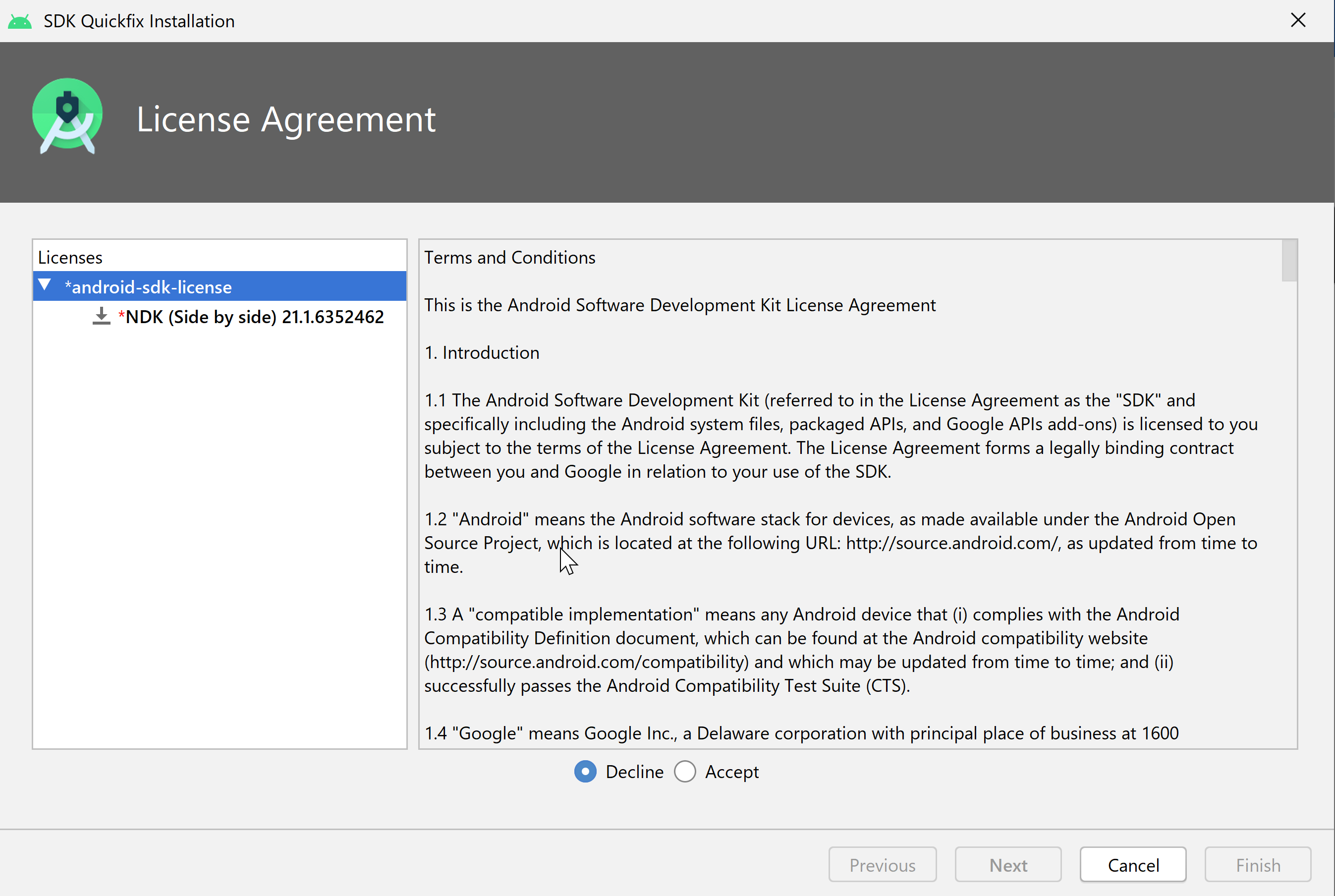Select the Accept radio button
1335x896 pixels.
685,772
